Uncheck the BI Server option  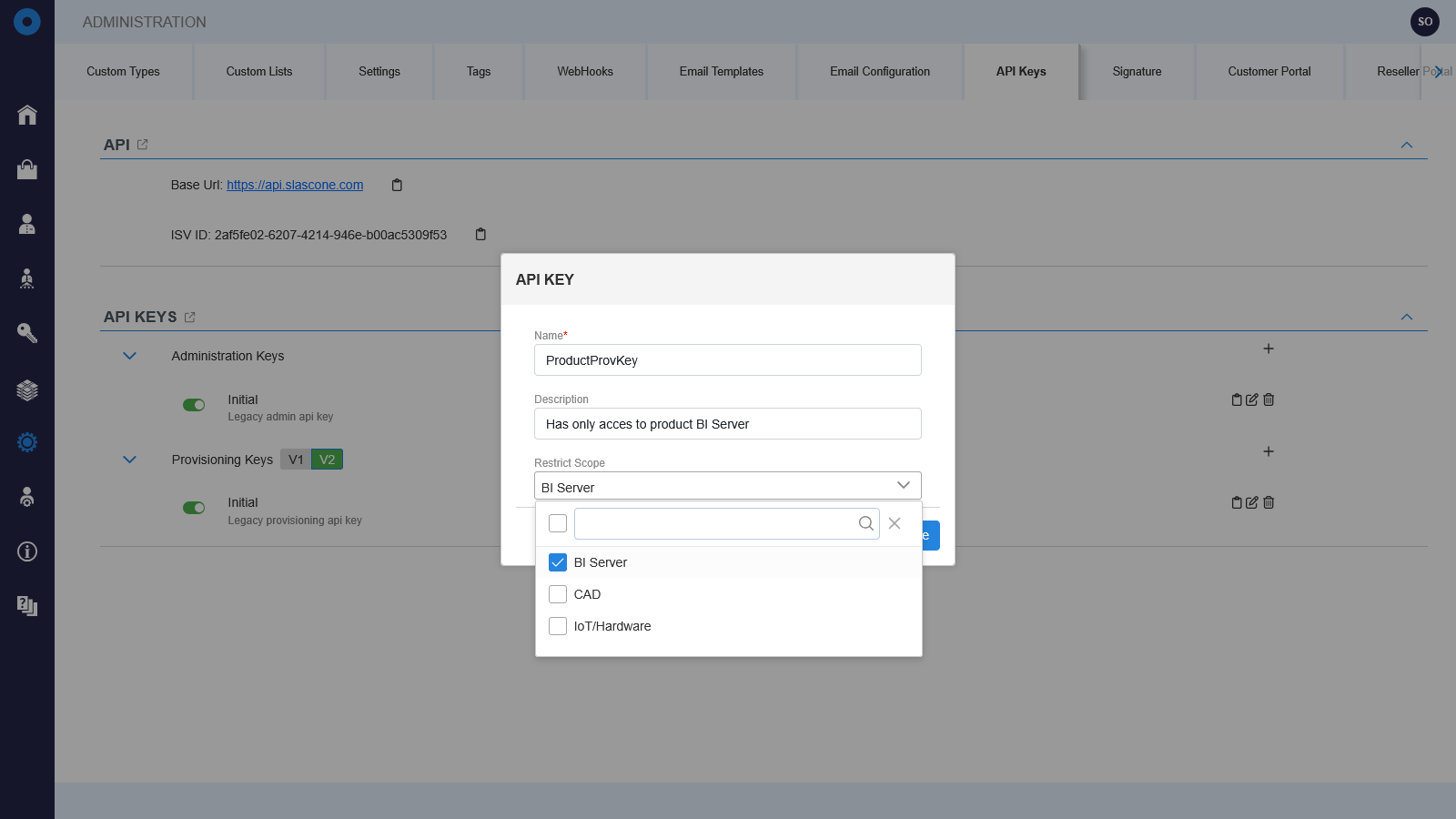(x=558, y=562)
